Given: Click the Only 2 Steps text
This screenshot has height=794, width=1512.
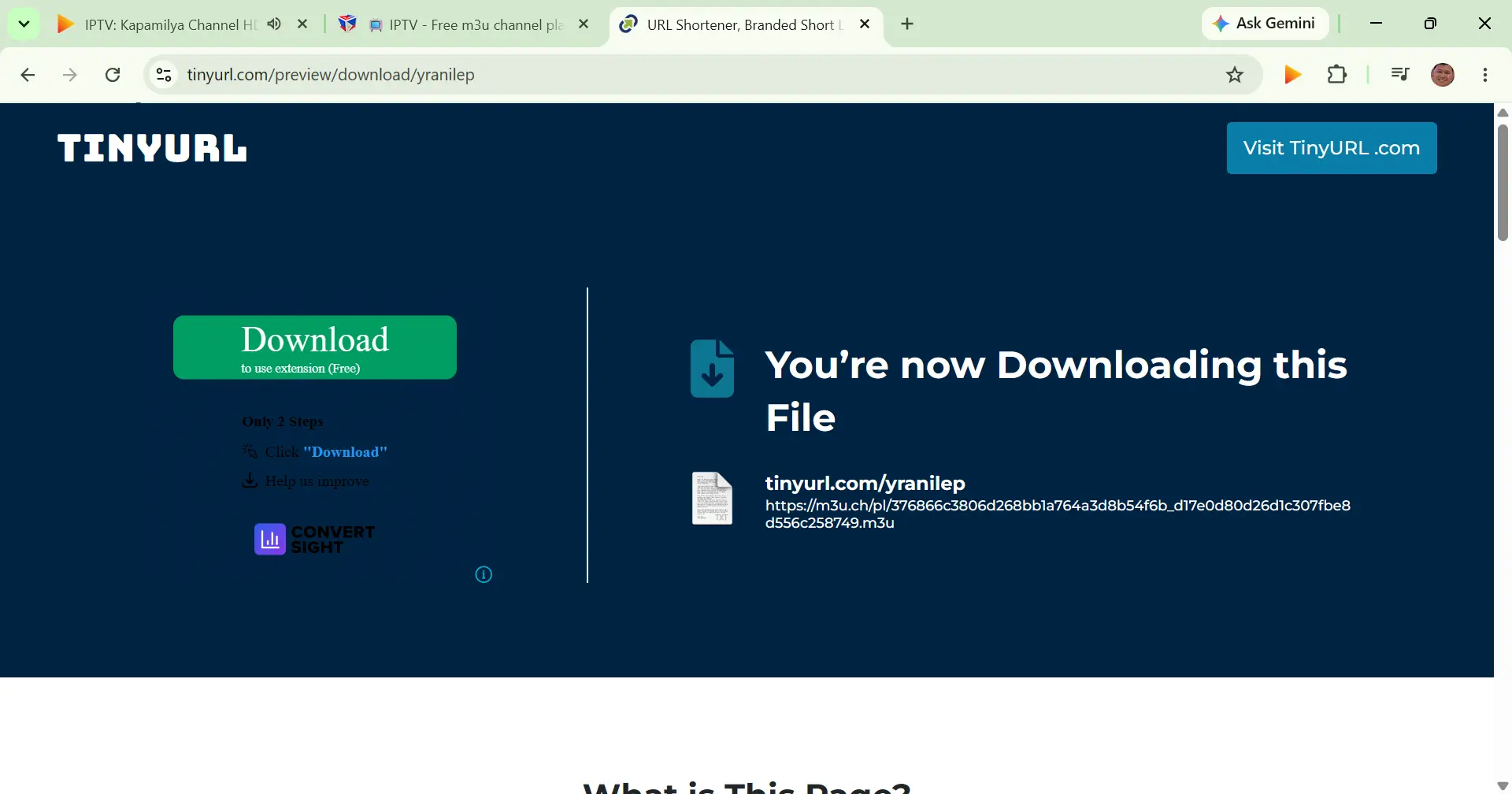Looking at the screenshot, I should point(283,421).
